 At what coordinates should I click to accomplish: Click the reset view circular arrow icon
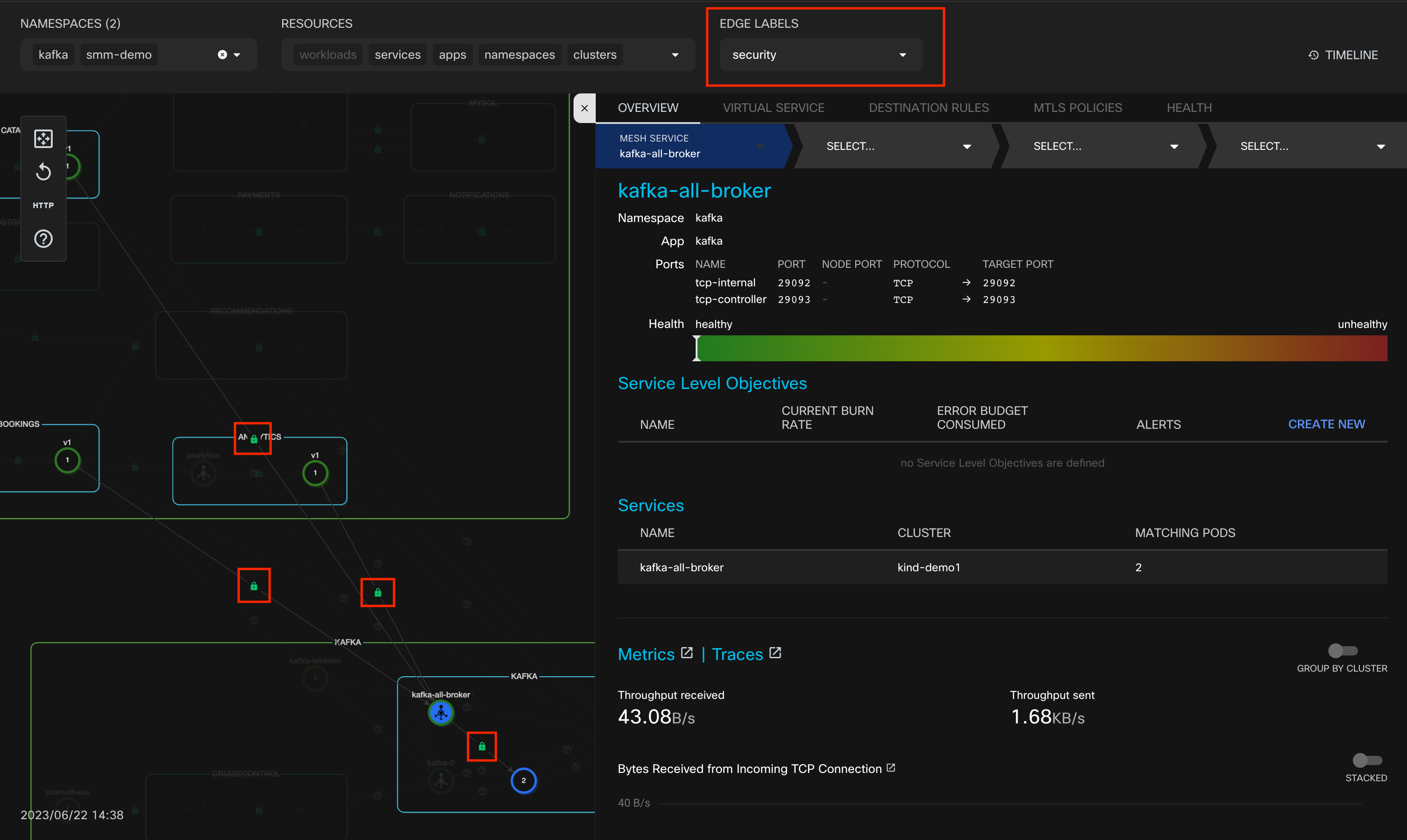43,172
